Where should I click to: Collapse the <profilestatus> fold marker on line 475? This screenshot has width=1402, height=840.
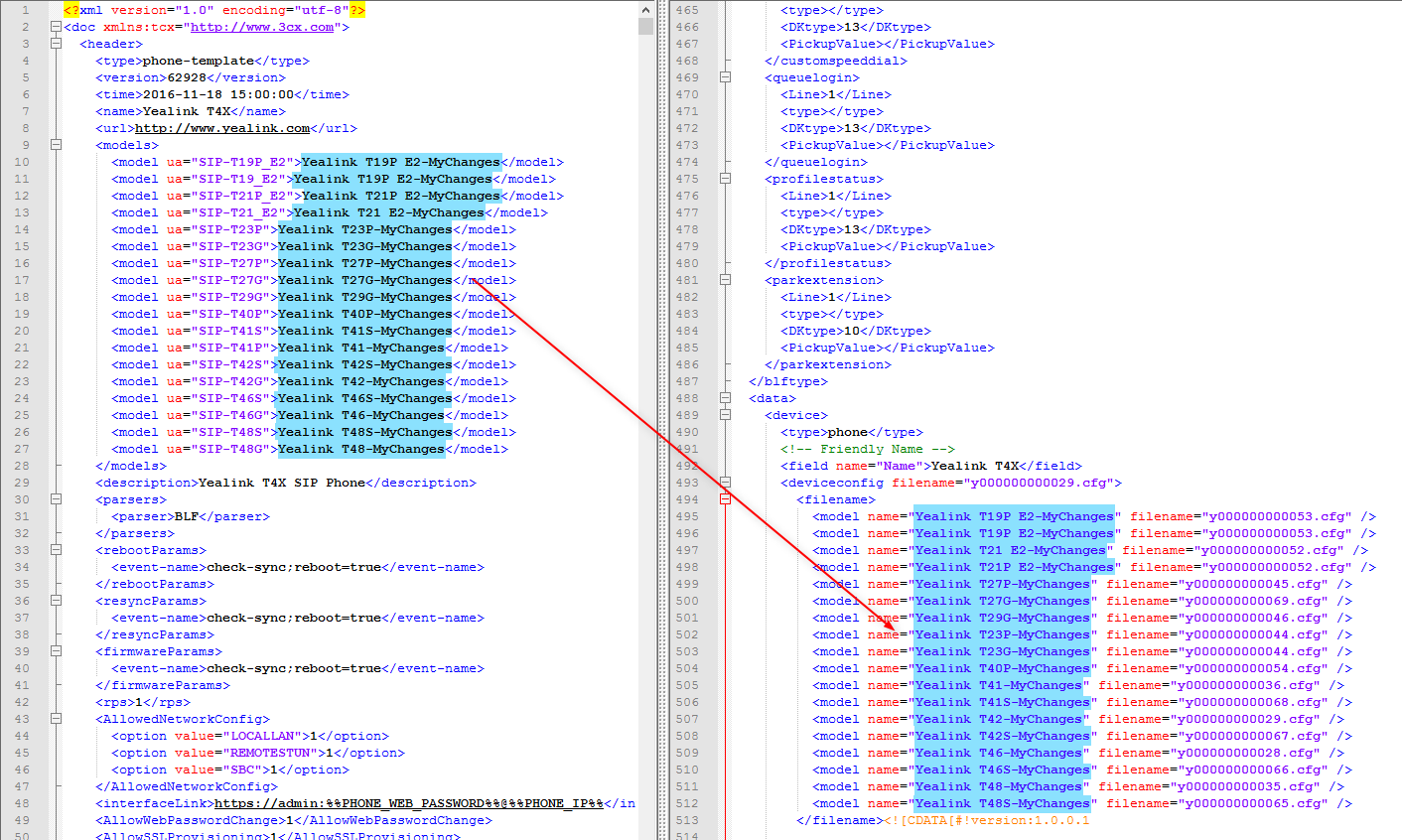(725, 179)
